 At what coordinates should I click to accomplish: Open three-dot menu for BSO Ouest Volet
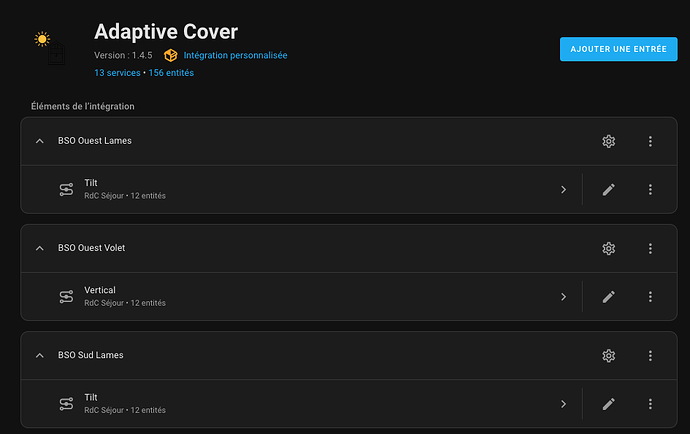click(x=650, y=249)
